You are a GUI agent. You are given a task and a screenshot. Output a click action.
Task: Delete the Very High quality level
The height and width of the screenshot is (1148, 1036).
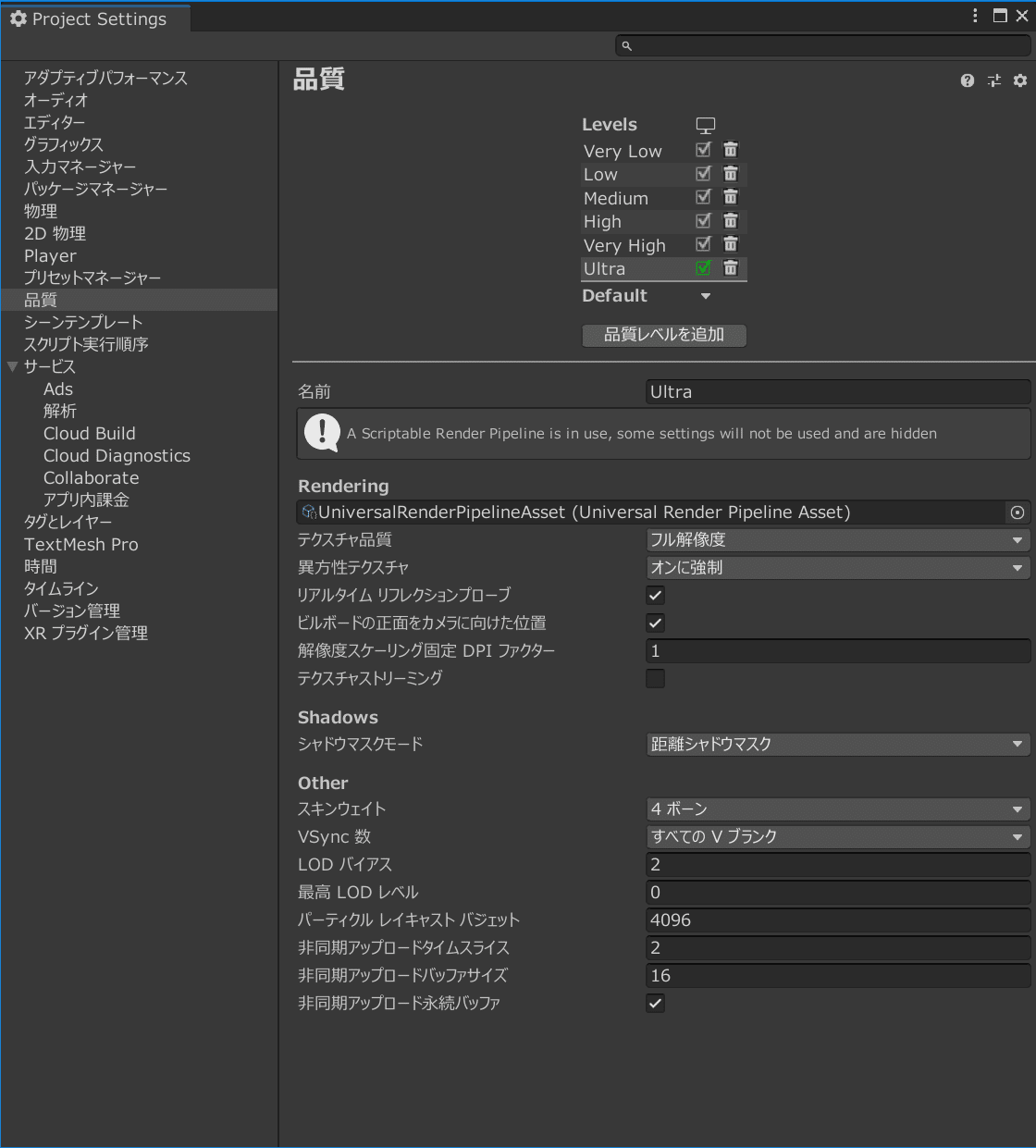(x=731, y=244)
